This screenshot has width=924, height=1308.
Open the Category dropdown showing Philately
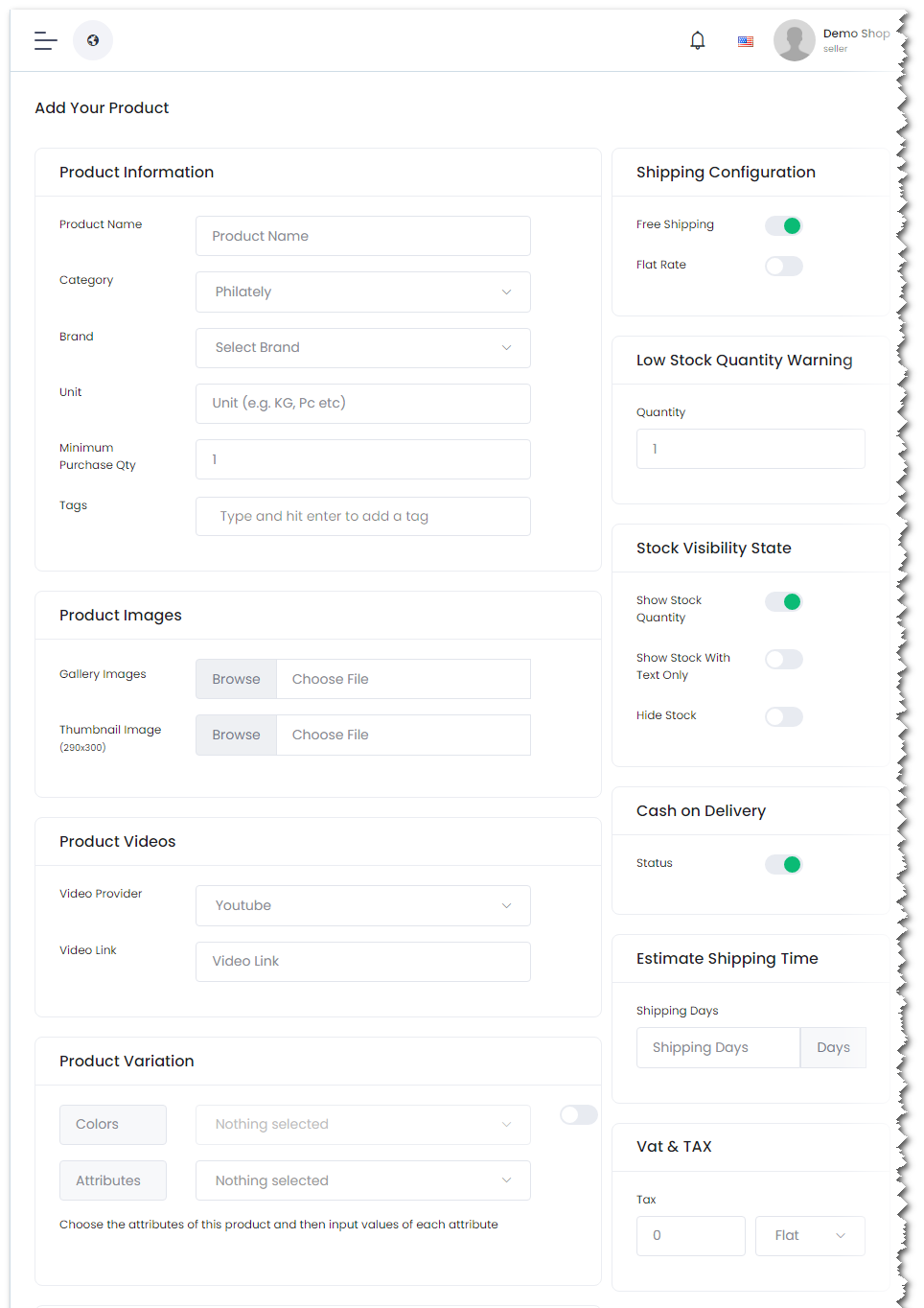coord(362,292)
